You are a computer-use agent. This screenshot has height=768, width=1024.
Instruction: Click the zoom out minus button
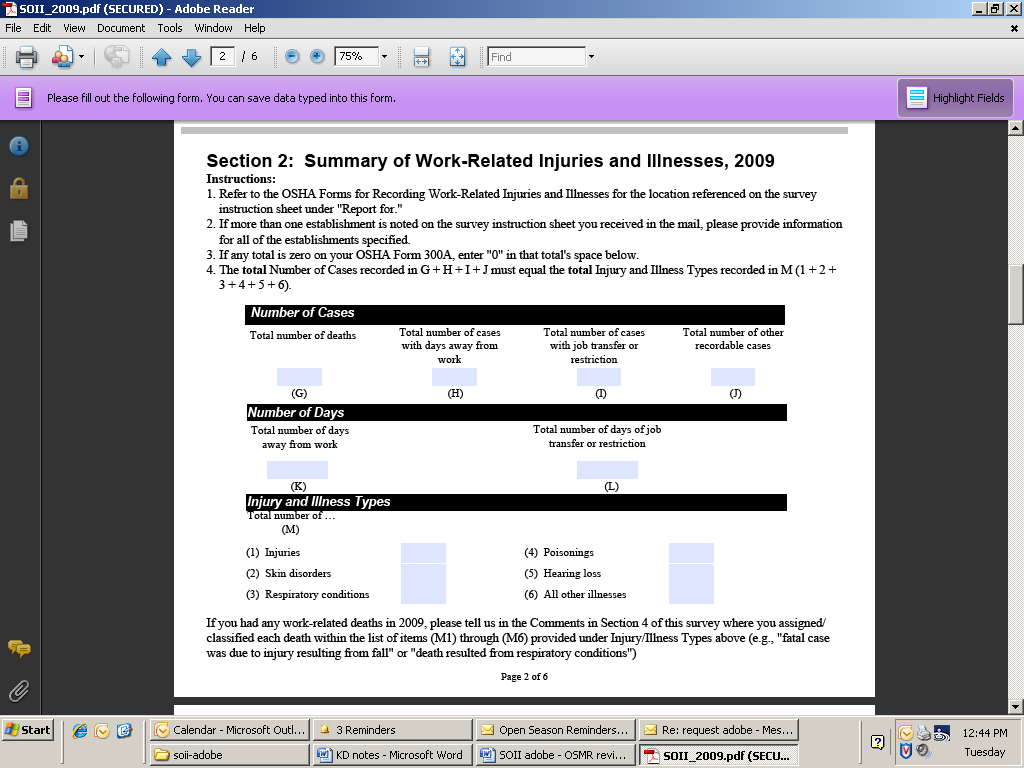pyautogui.click(x=292, y=57)
